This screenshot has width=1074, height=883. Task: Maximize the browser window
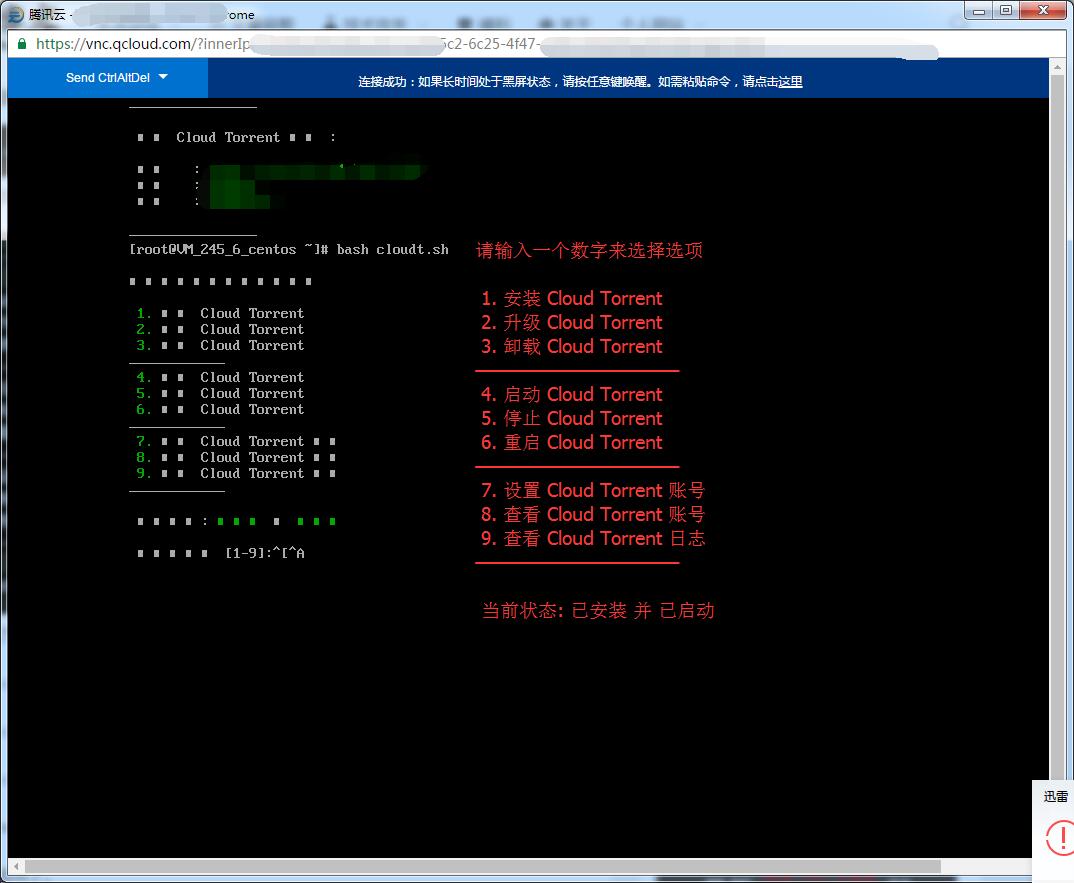1006,10
